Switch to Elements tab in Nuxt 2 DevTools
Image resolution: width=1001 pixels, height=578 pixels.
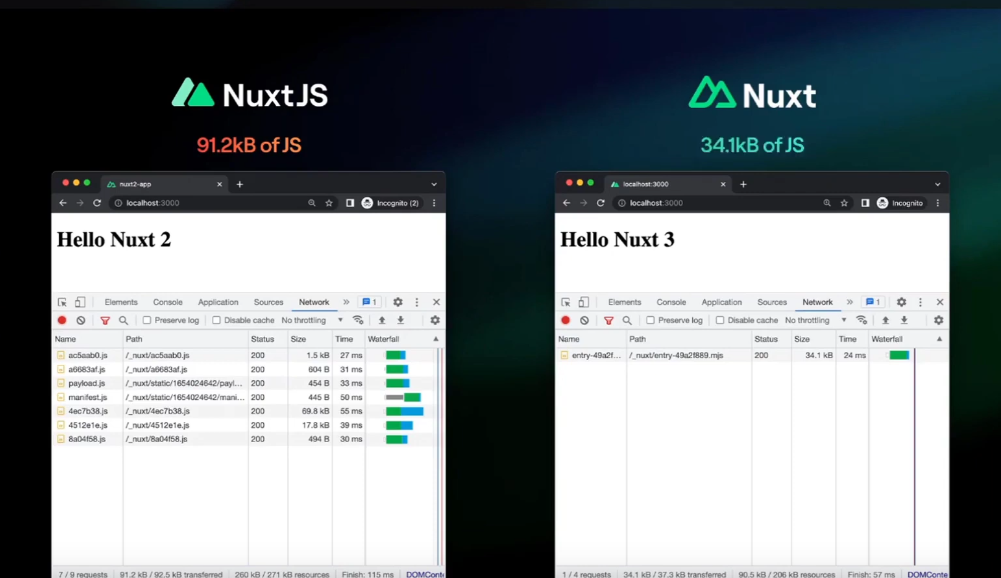[x=121, y=302]
